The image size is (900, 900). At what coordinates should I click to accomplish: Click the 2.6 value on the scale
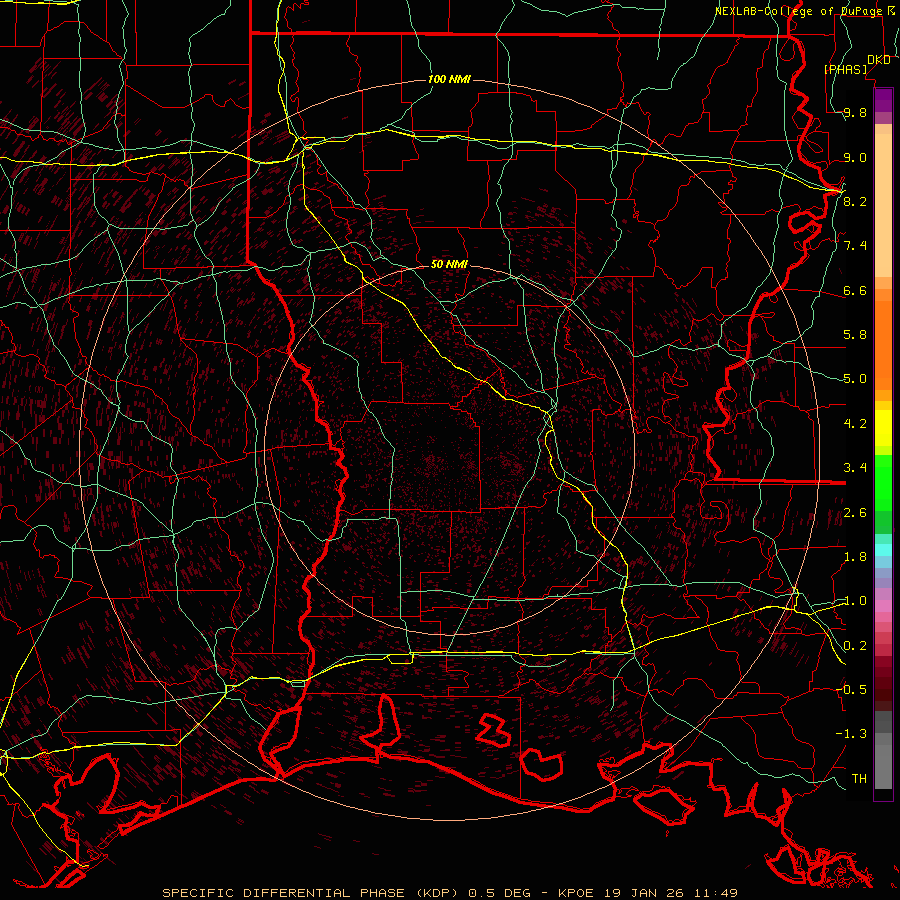[x=855, y=513]
